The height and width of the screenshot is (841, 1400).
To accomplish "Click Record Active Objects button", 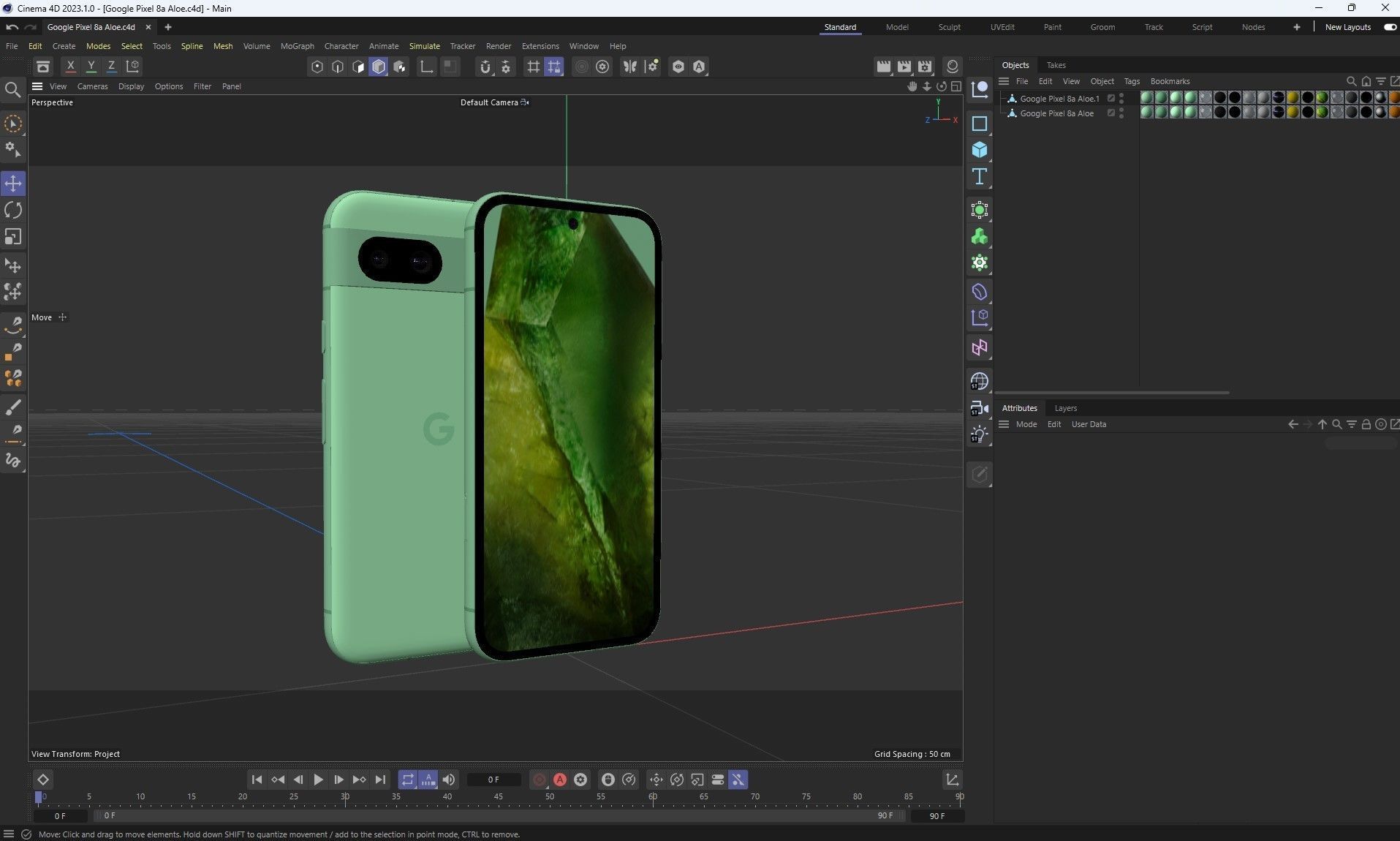I will 540,780.
